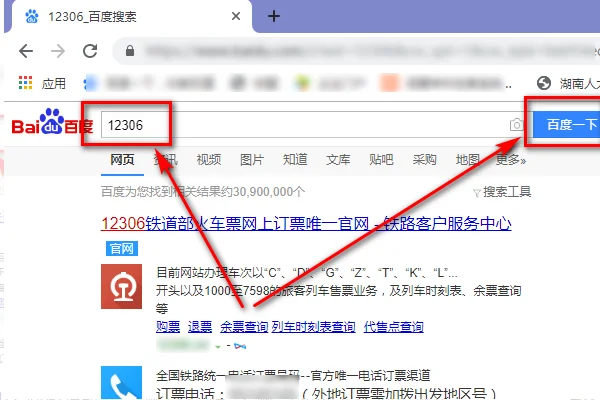Reload the page with refresh icon
This screenshot has width=600, height=400.
pos(90,51)
